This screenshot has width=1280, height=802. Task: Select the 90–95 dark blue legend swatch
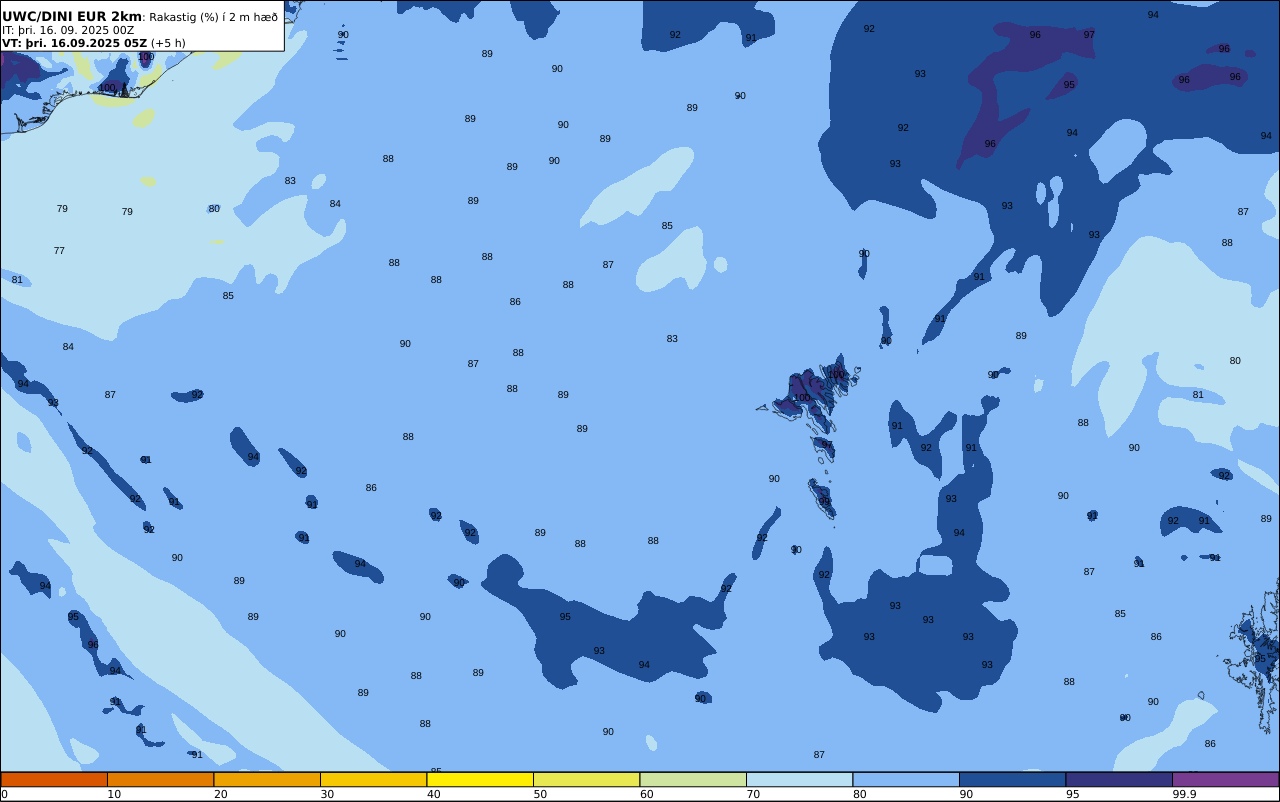coord(1012,779)
